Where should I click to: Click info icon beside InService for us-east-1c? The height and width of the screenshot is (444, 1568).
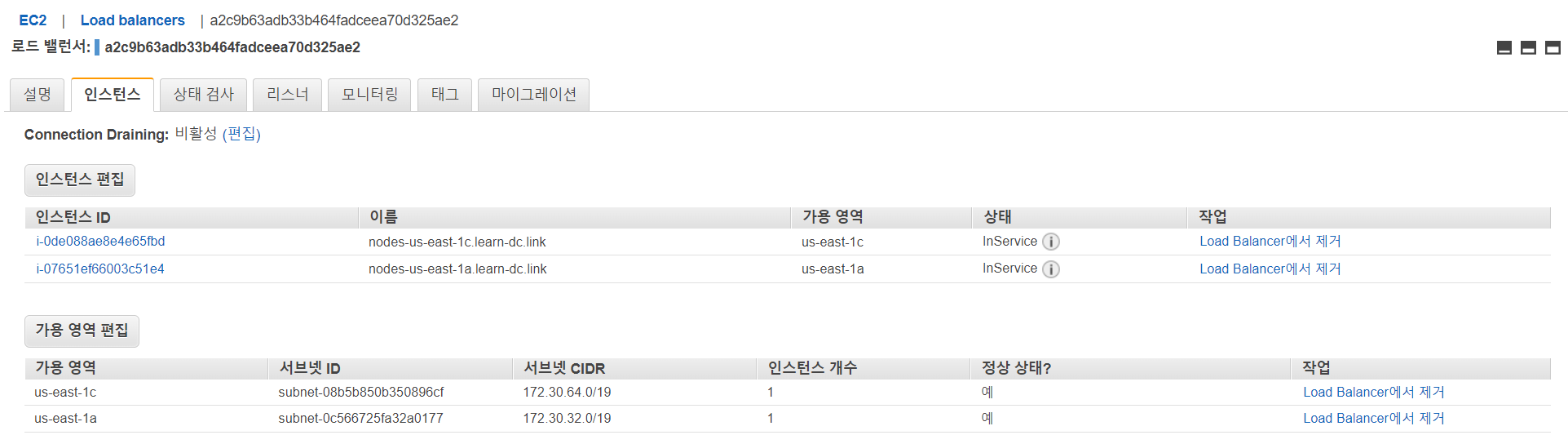[x=1051, y=242]
